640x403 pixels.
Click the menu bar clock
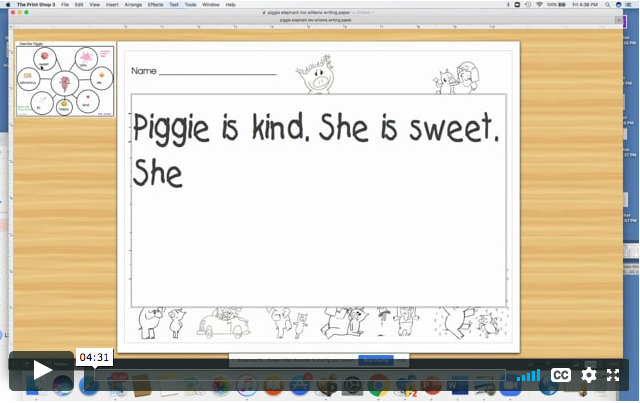(x=585, y=4)
